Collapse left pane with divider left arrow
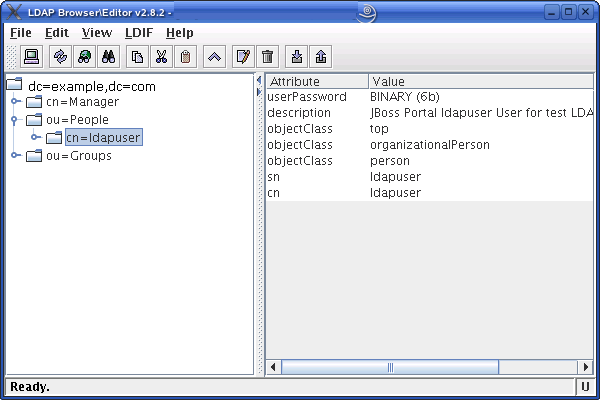 [x=259, y=80]
